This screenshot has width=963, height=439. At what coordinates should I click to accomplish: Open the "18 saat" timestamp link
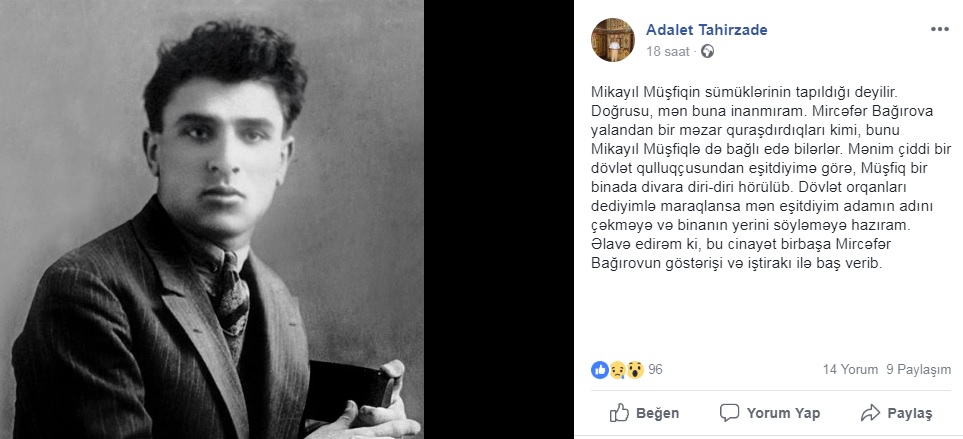(x=668, y=52)
